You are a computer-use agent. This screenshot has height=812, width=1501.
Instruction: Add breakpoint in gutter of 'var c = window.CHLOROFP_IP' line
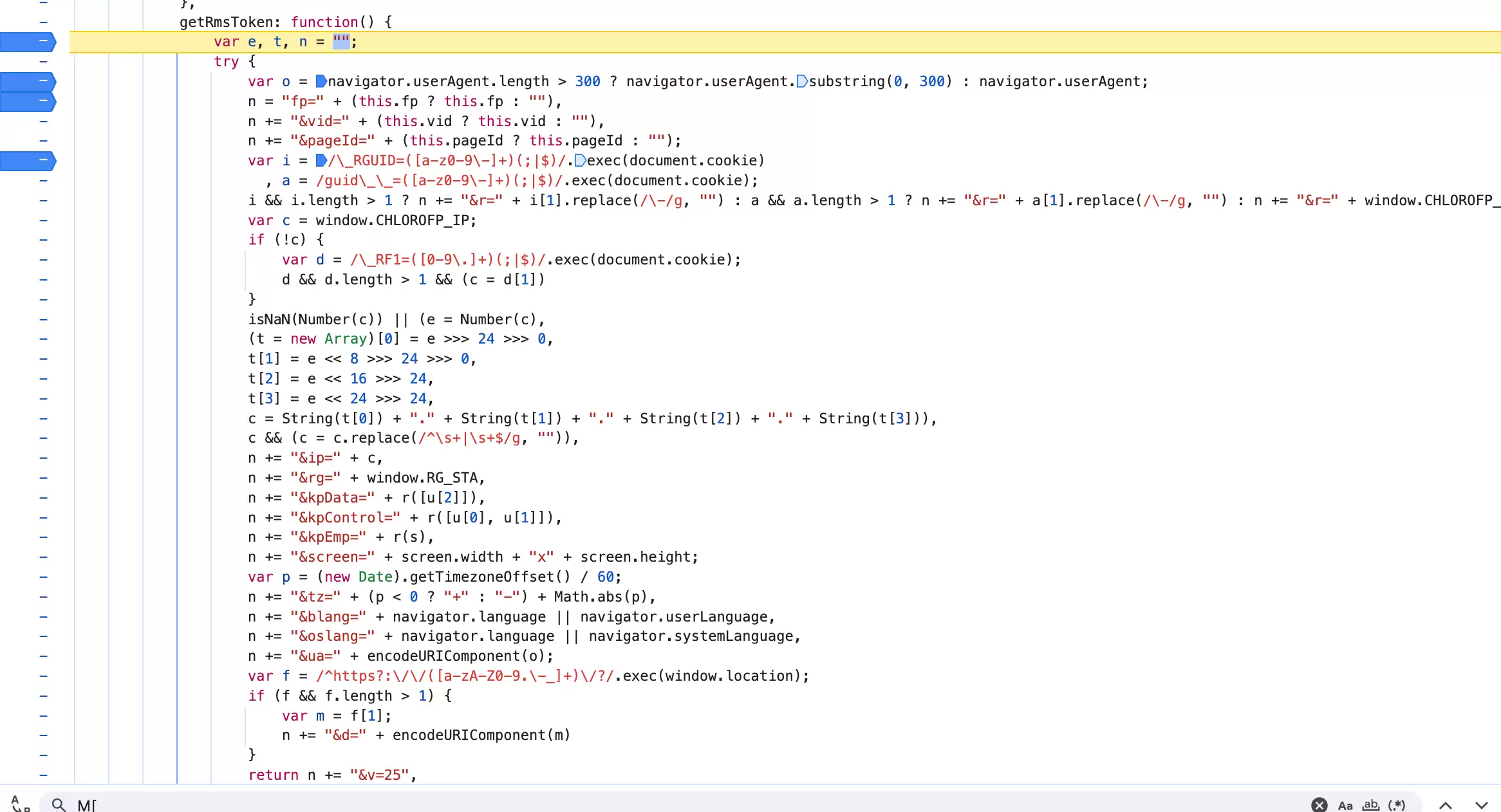click(43, 220)
